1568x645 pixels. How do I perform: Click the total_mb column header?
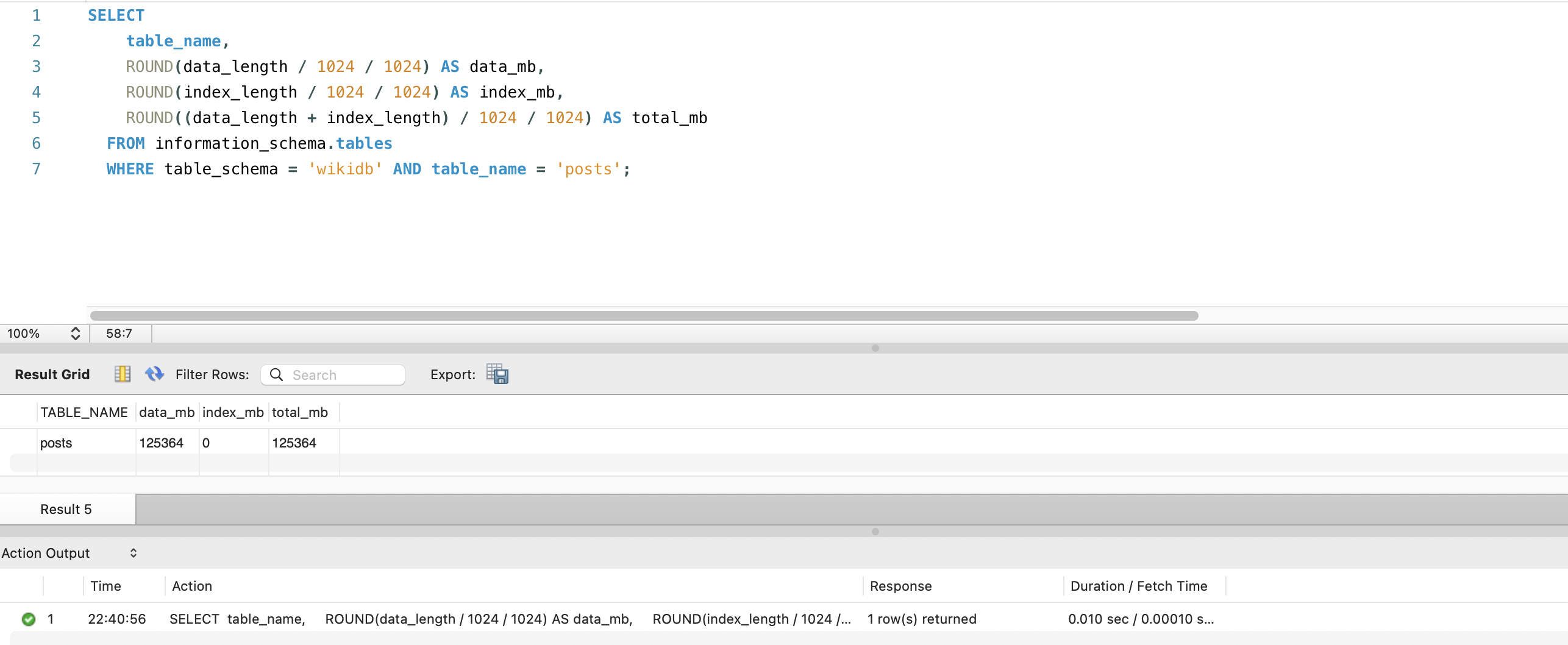click(x=300, y=413)
